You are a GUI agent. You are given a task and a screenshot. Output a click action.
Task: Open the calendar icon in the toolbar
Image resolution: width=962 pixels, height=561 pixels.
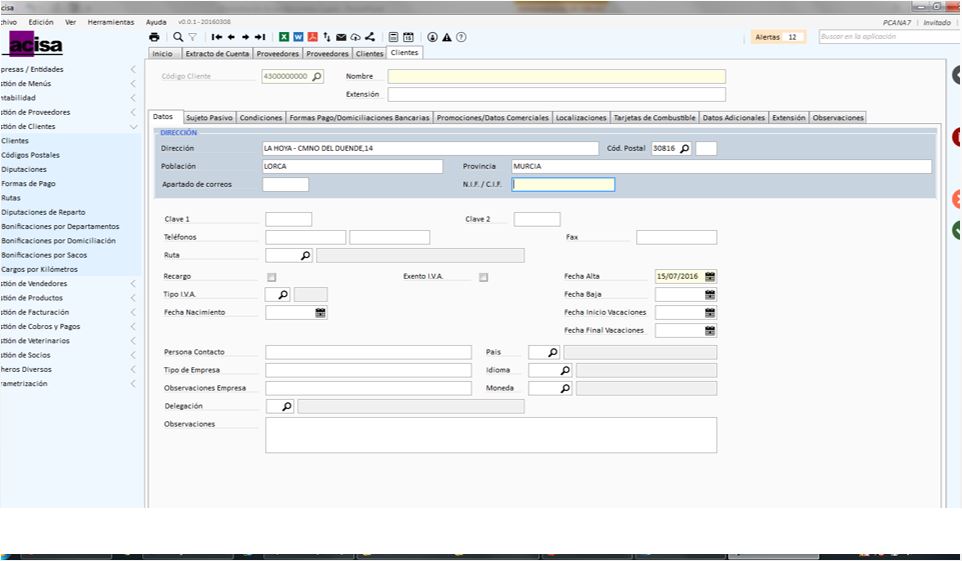409,37
